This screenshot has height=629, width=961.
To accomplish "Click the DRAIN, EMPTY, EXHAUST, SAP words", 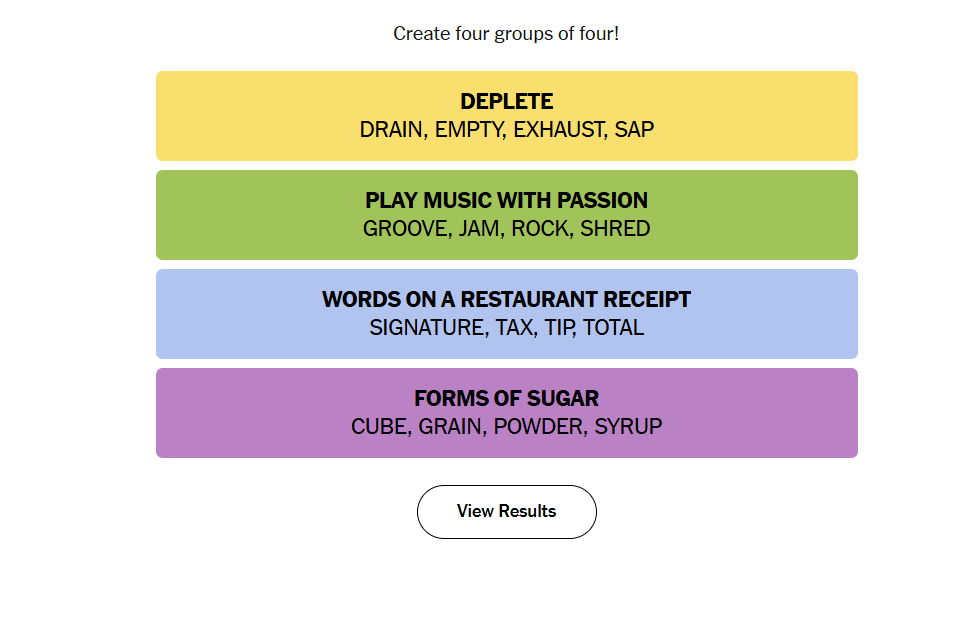I will 506,130.
